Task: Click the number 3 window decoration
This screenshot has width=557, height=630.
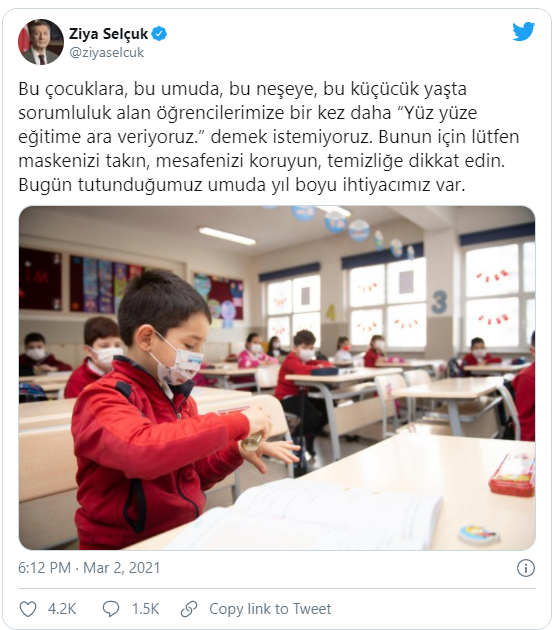Action: coord(439,302)
